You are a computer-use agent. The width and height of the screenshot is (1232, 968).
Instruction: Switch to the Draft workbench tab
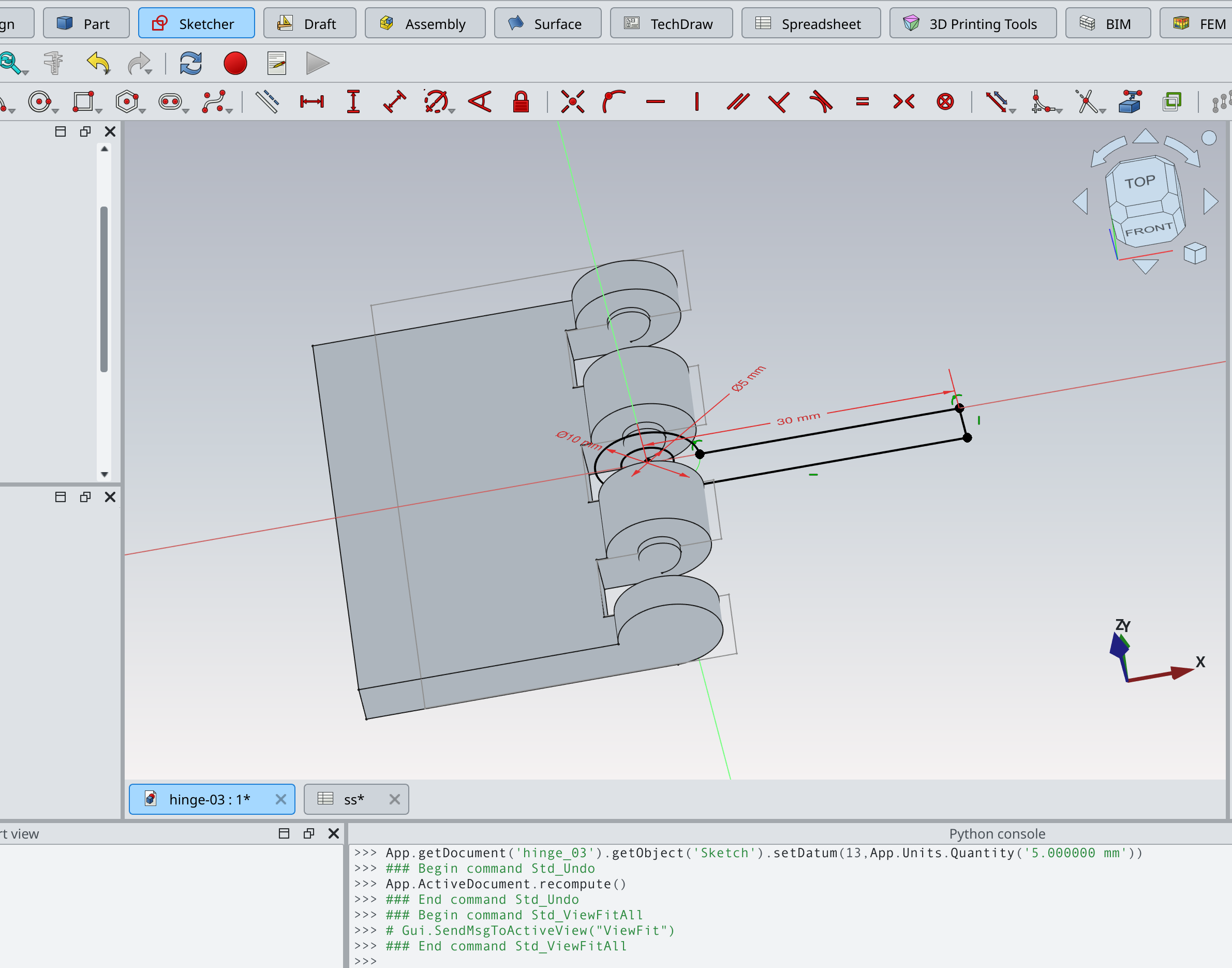(310, 23)
